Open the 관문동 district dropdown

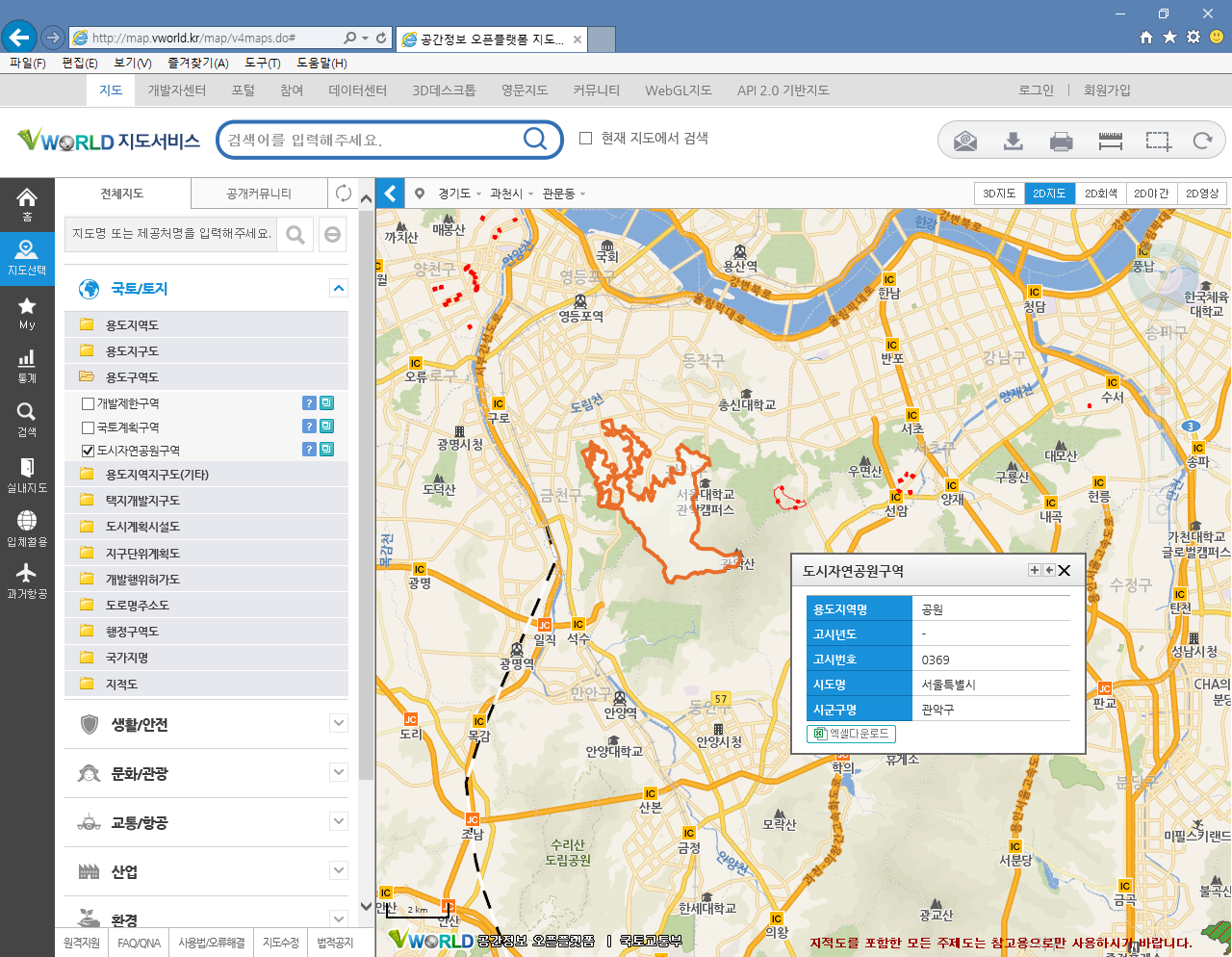coord(563,194)
